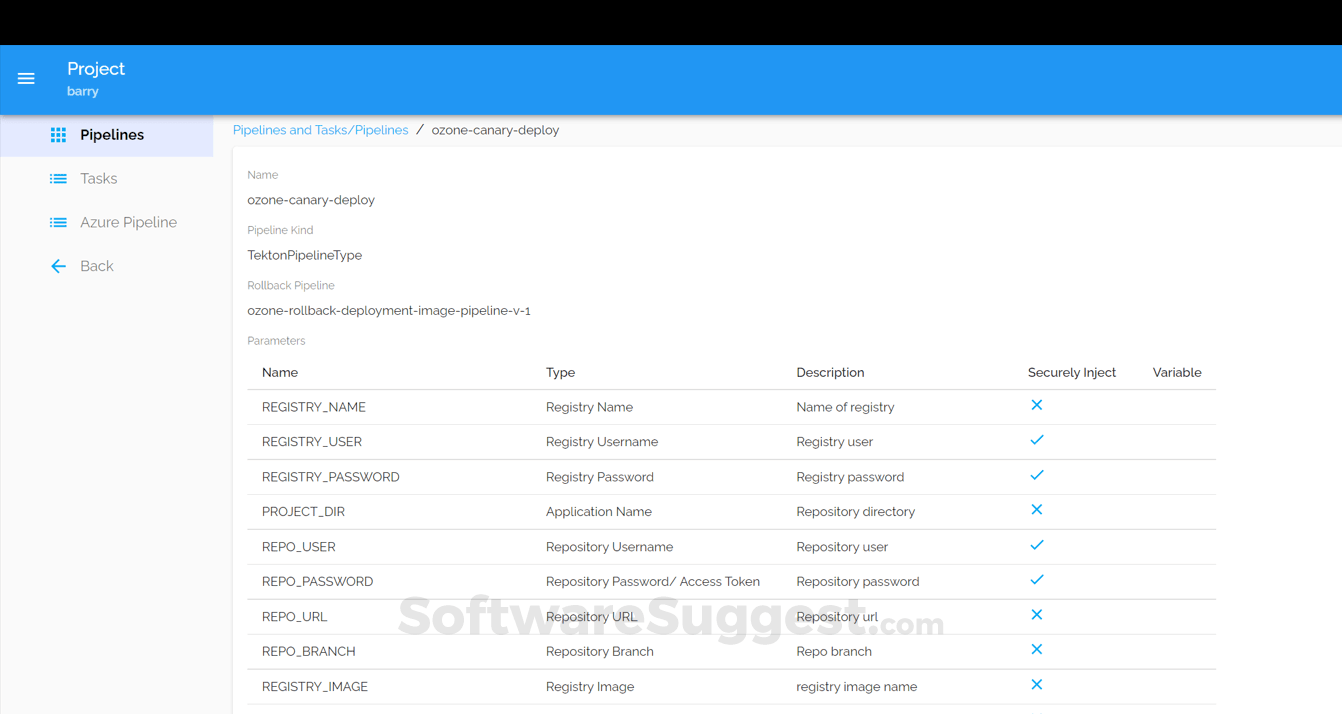Click the Azure Pipeline icon in the sidebar
This screenshot has width=1342, height=714.
pos(58,222)
